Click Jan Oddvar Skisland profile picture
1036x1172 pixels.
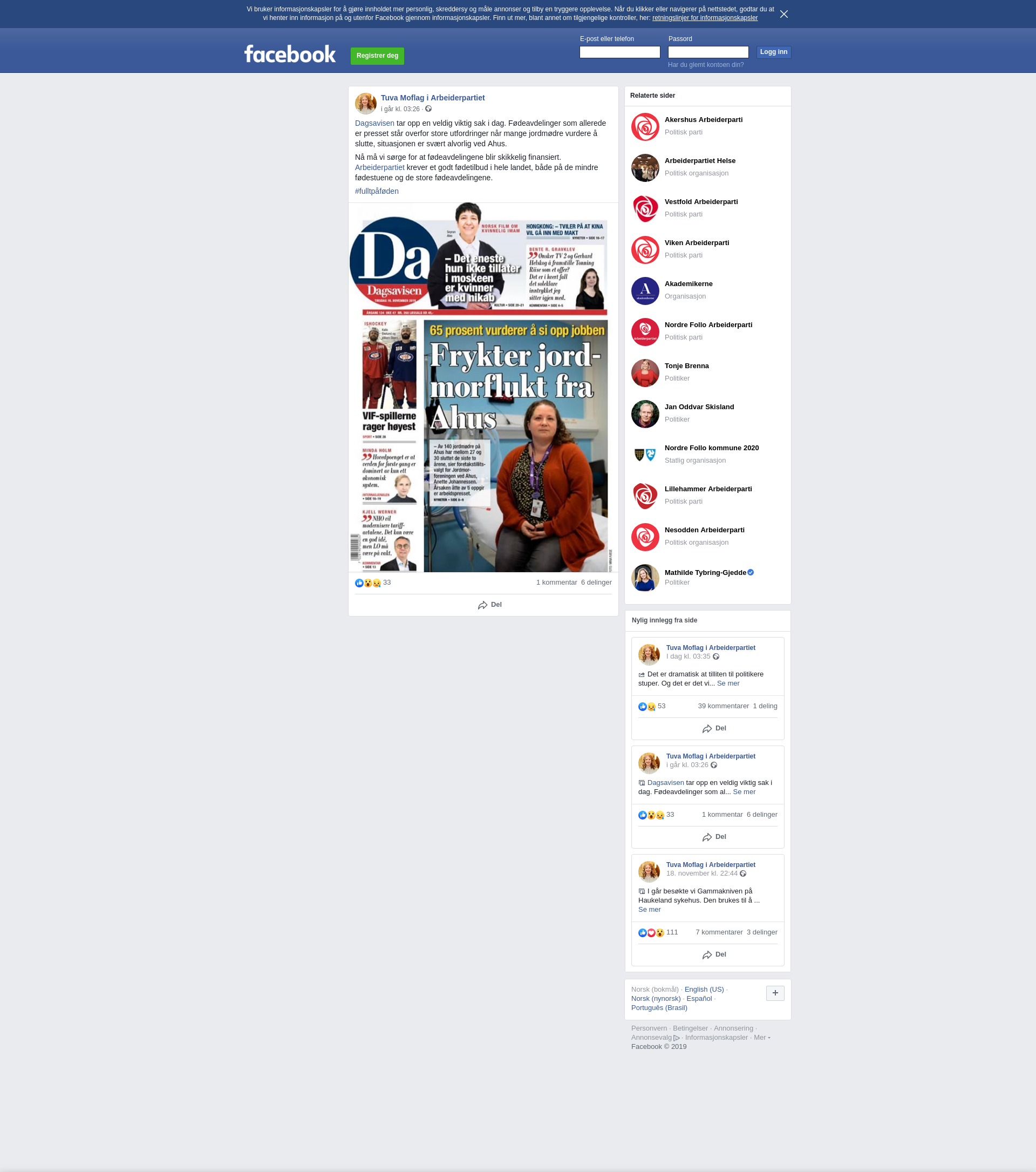point(645,414)
